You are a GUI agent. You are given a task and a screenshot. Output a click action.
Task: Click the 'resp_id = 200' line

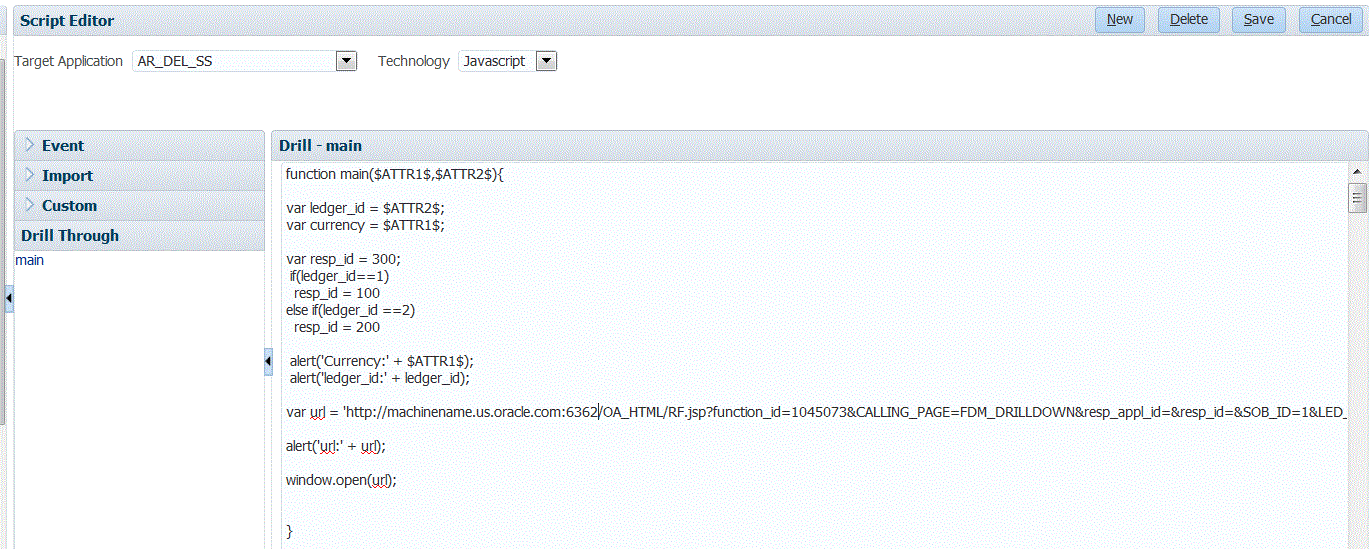pyautogui.click(x=336, y=327)
